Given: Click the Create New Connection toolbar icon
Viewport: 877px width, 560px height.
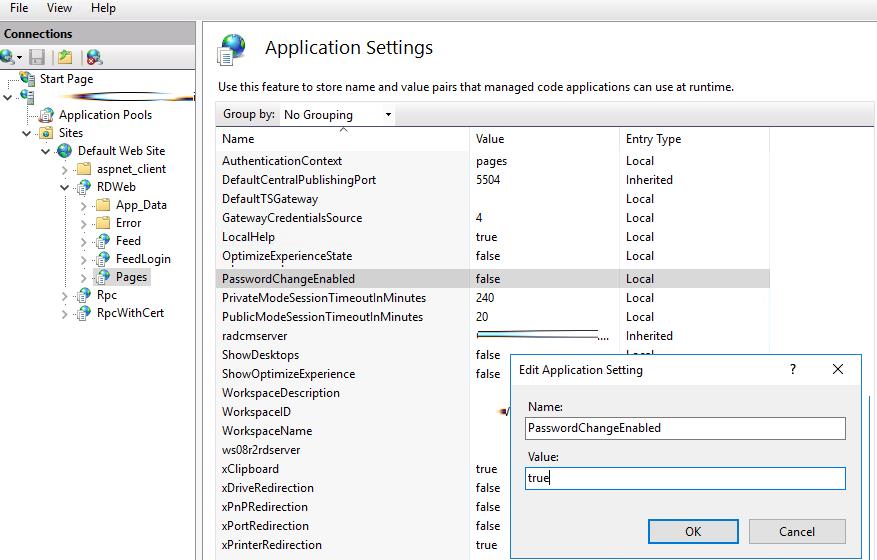Looking at the screenshot, I should pos(10,57).
